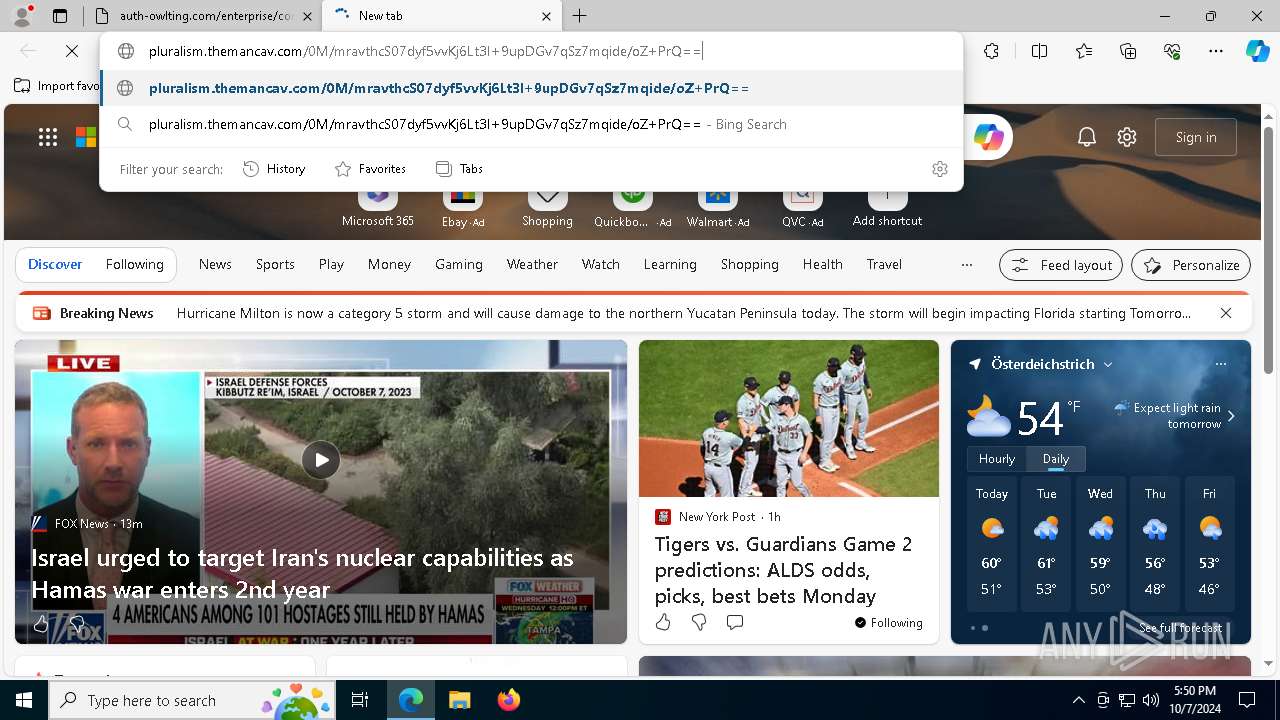Image resolution: width=1280 pixels, height=720 pixels.
Task: Open the Weather category
Action: point(532,265)
